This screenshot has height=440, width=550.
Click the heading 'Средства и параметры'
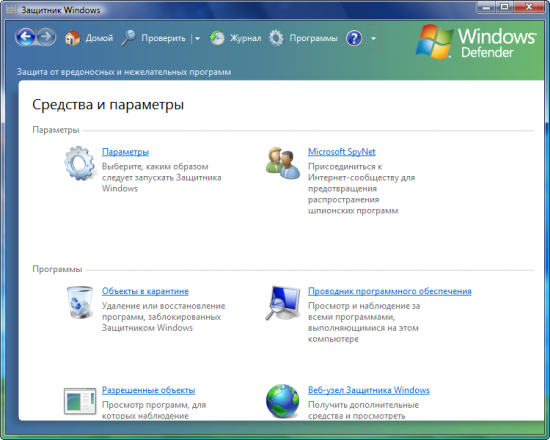(108, 105)
